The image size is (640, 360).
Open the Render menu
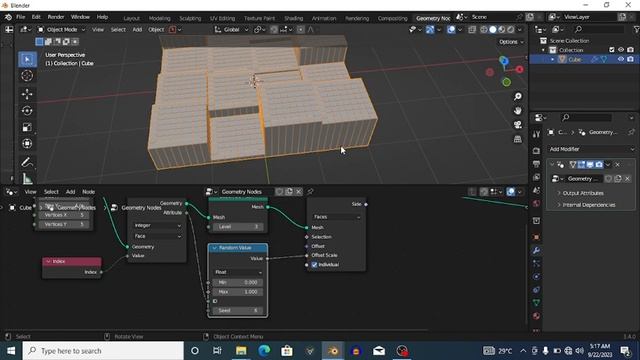point(56,17)
